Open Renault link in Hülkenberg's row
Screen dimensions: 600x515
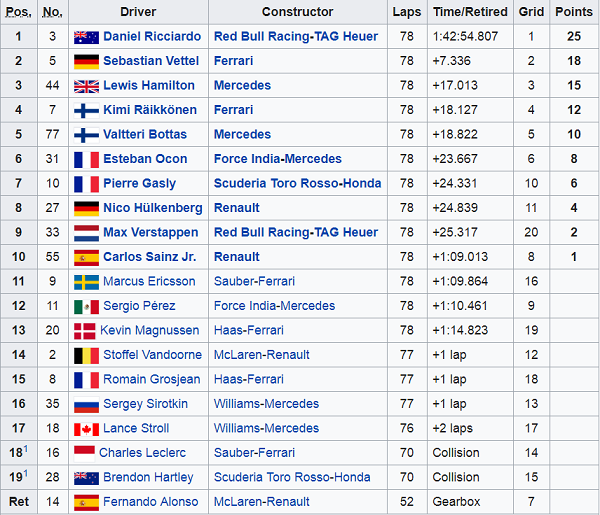point(236,208)
